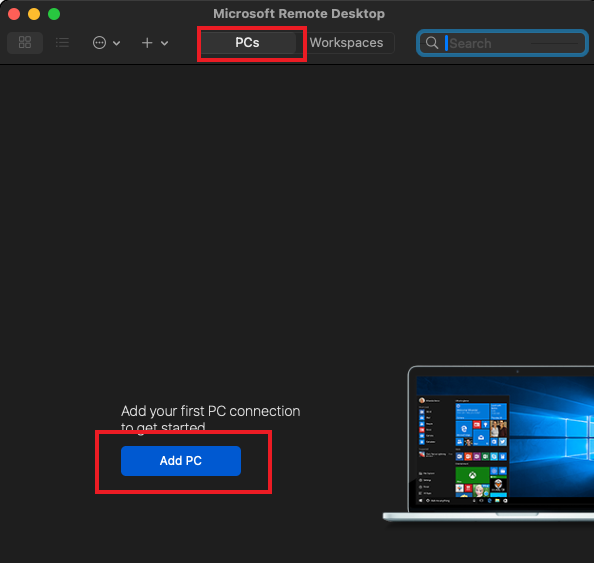
Task: Click the Microsoft Remote Desktop title
Action: tap(299, 14)
